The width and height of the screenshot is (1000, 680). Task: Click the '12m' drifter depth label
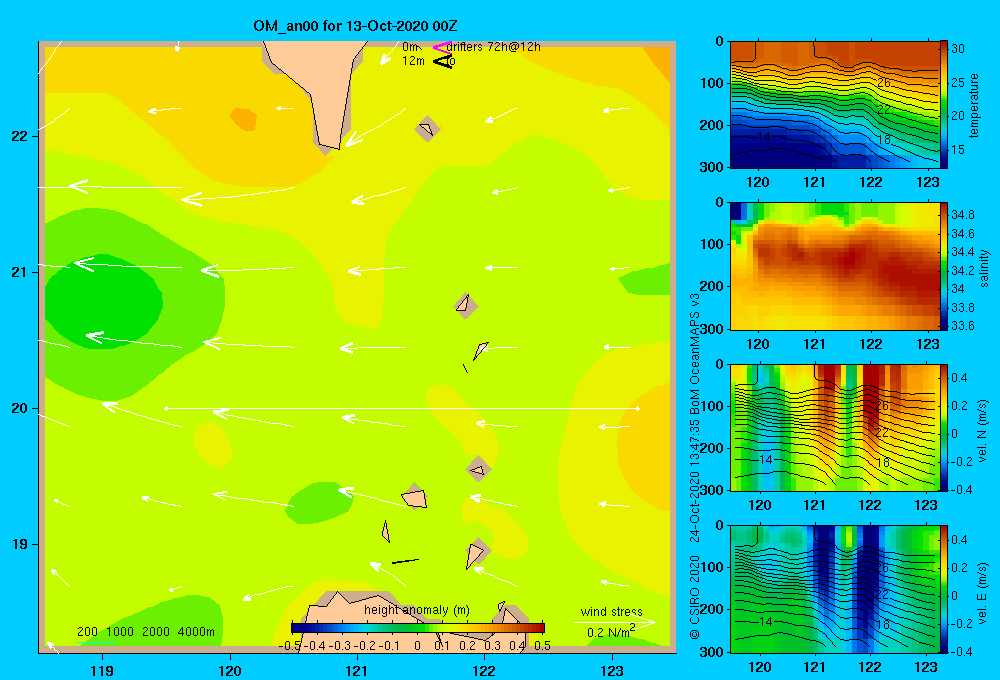413,61
